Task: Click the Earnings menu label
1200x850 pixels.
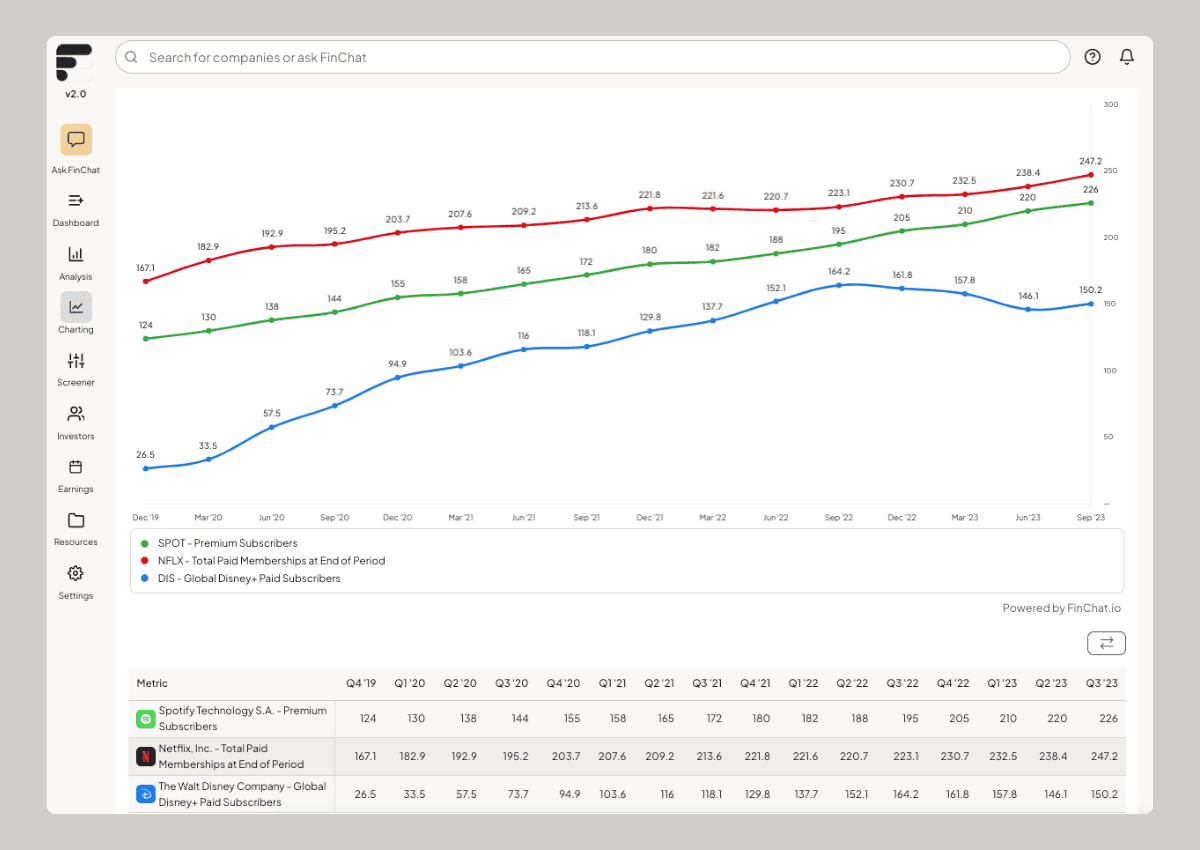Action: (76, 489)
